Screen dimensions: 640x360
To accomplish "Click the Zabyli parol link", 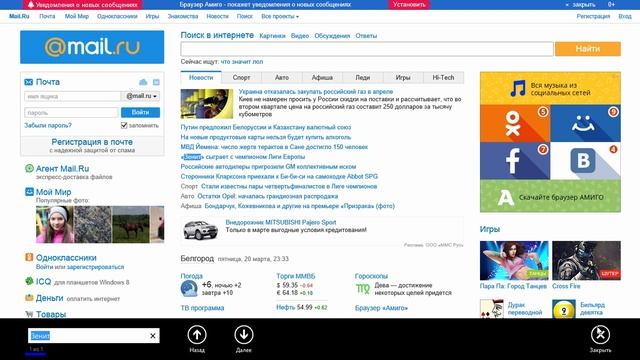I will tap(48, 125).
